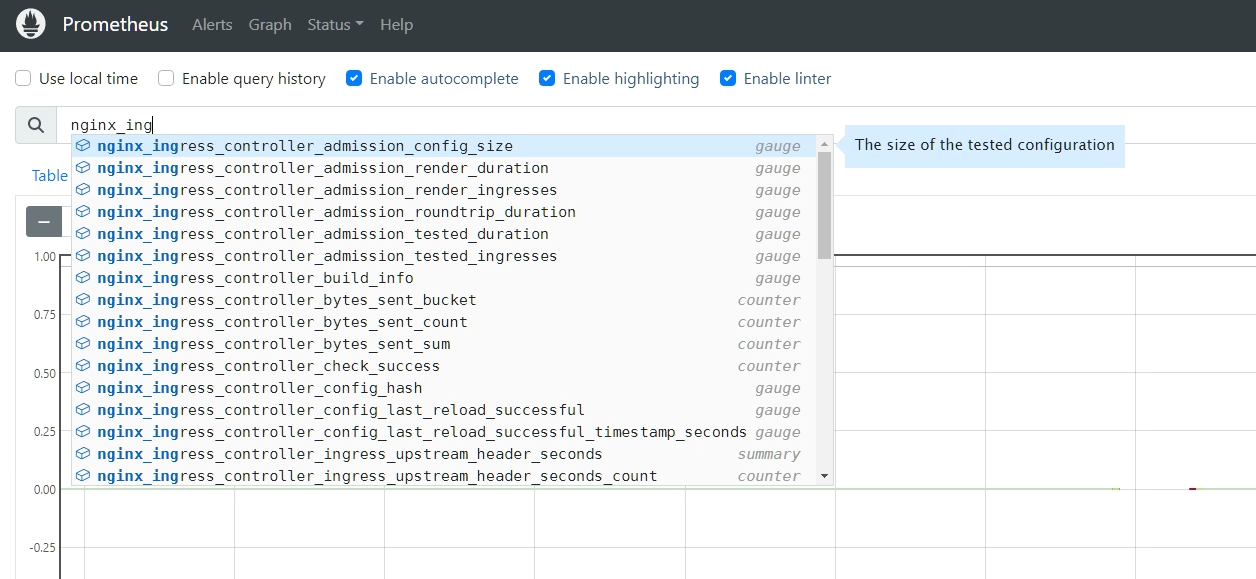Open the Alerts page in navbar
The height and width of the screenshot is (579, 1256).
[212, 25]
